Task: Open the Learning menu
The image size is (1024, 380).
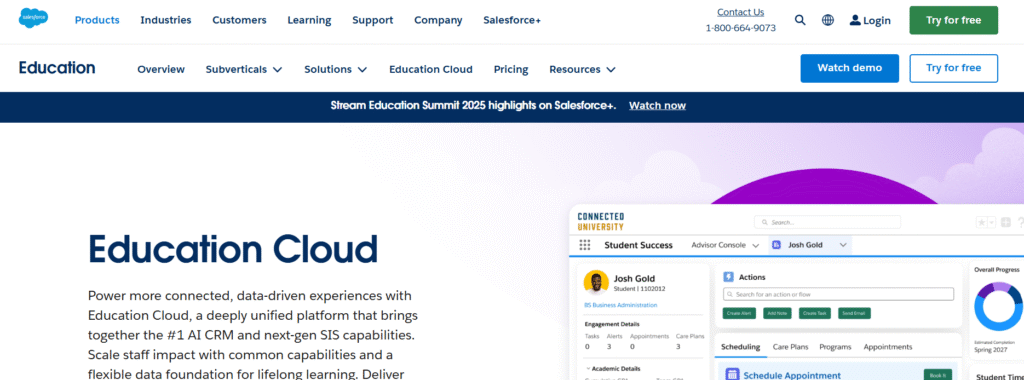Action: (x=309, y=20)
